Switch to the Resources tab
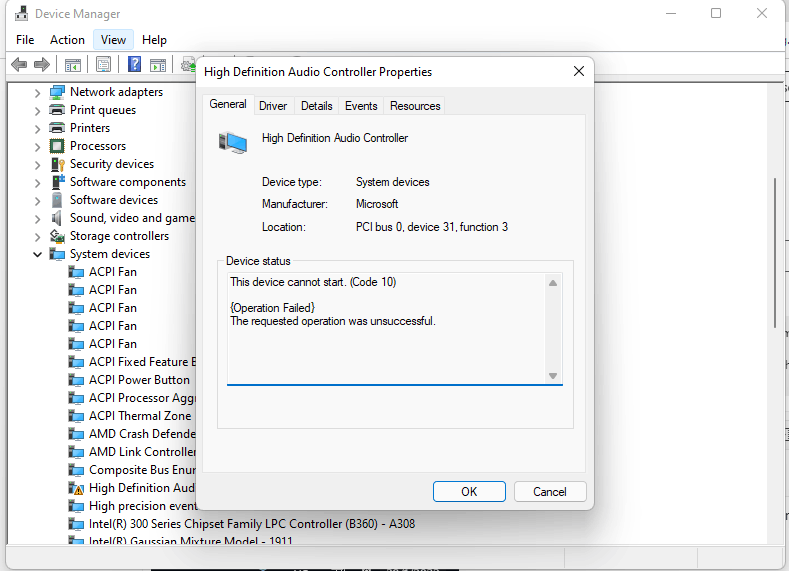This screenshot has width=789, height=571. click(415, 106)
